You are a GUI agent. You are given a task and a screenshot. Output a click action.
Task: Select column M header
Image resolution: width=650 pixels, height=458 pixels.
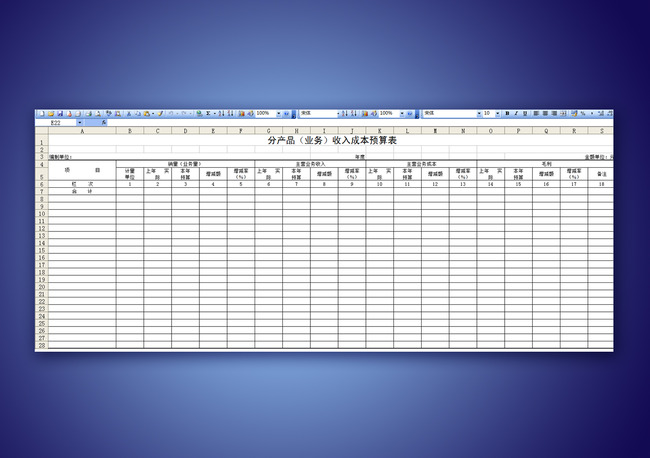(x=435, y=131)
